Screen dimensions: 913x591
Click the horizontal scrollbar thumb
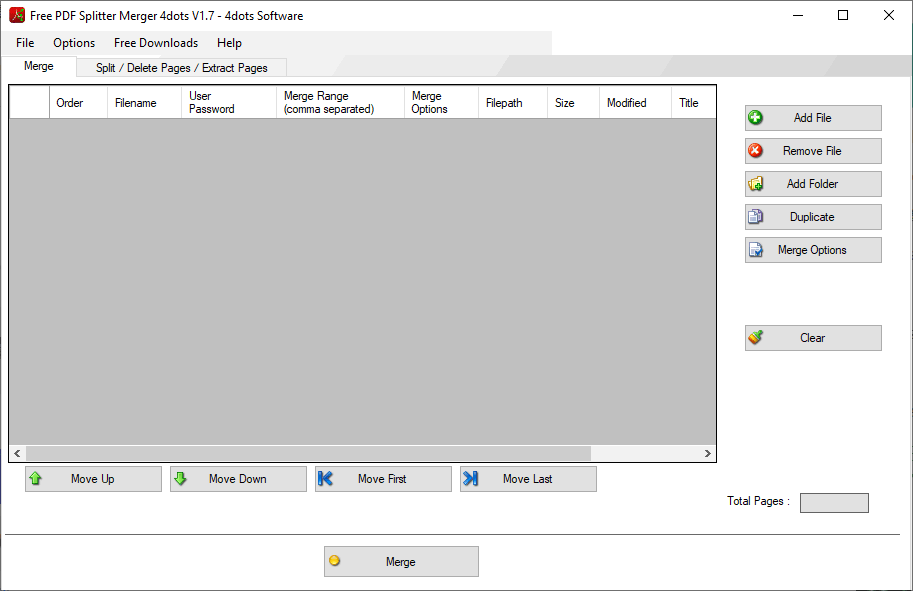coord(309,453)
